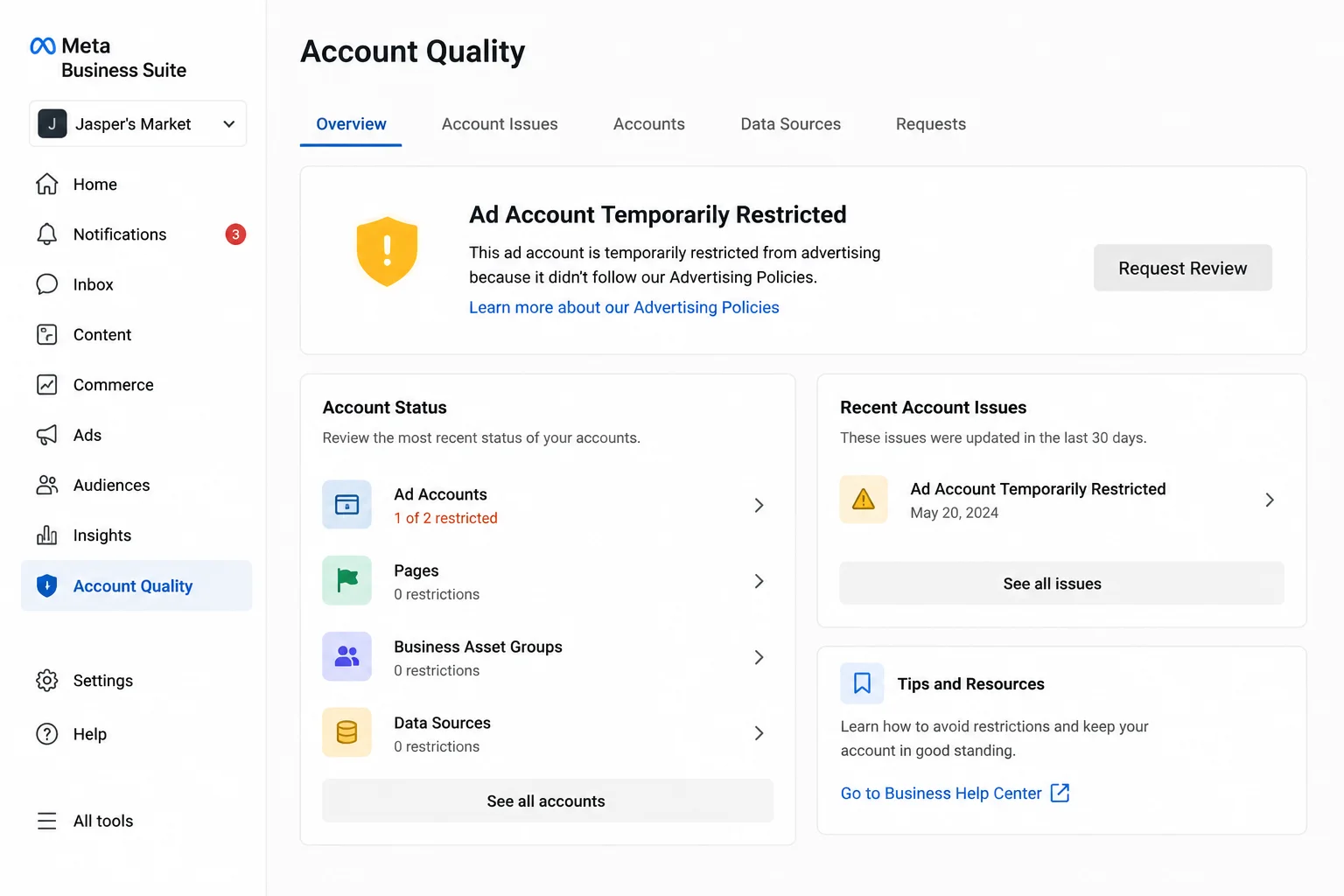Image resolution: width=1344 pixels, height=896 pixels.
Task: Open Audiences in the sidebar
Action: [x=136, y=485]
